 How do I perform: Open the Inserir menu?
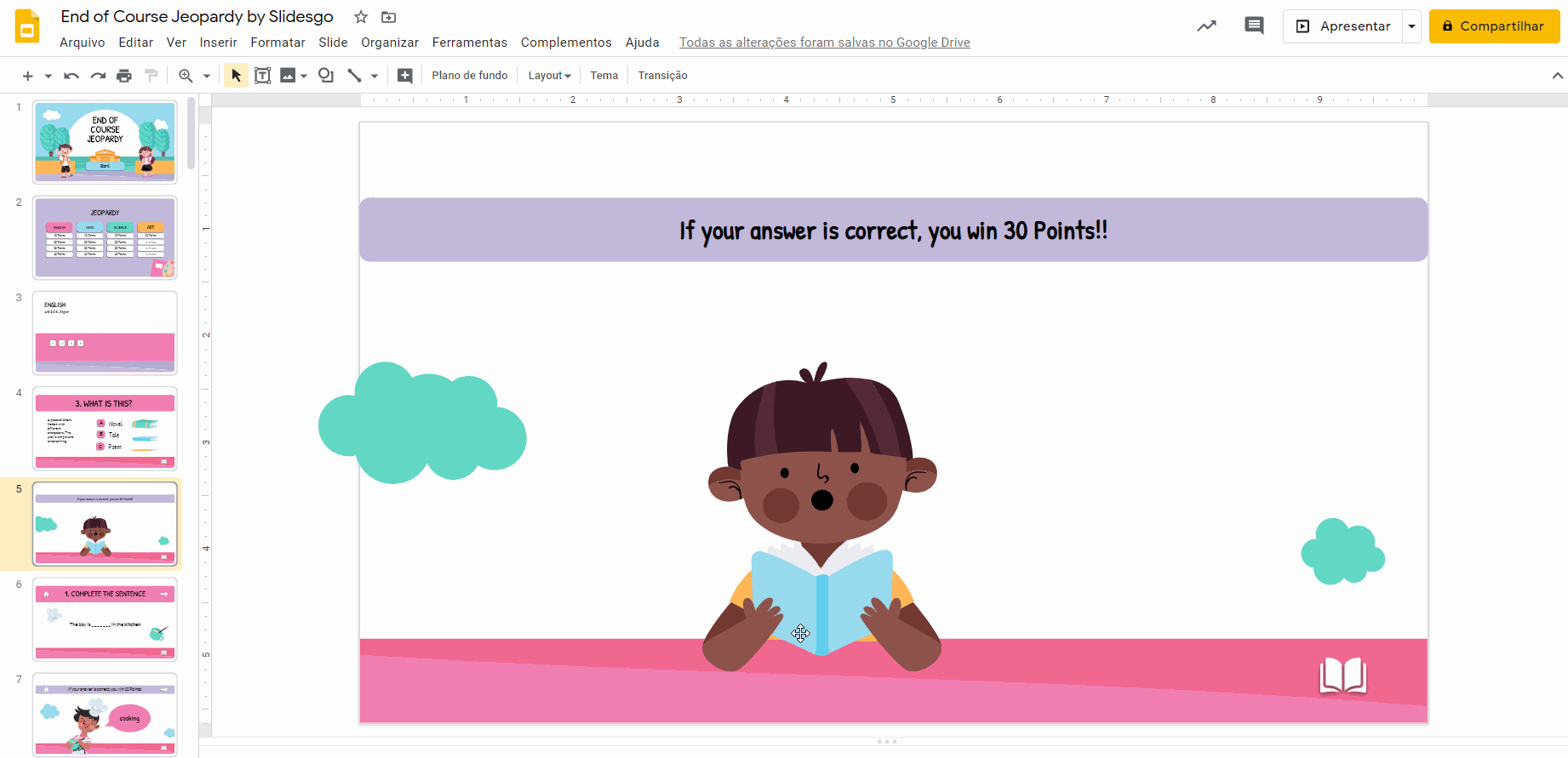(x=219, y=43)
